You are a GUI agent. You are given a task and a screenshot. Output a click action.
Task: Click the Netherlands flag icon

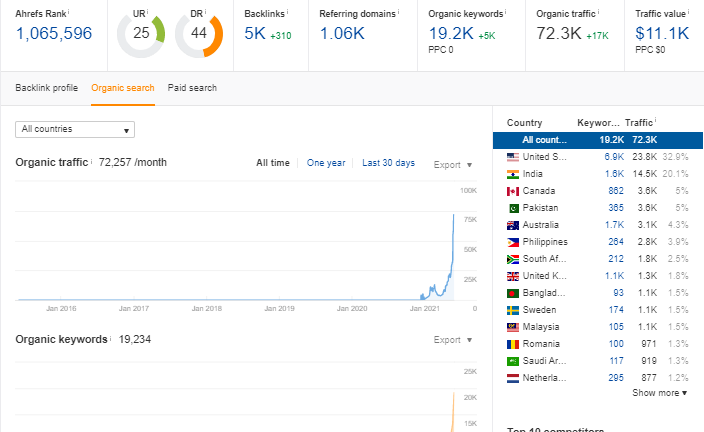tap(513, 379)
